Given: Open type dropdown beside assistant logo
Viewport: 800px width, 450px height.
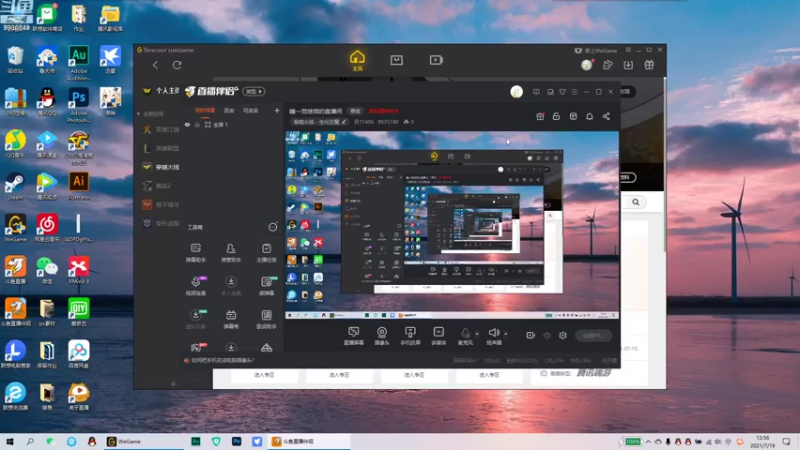Looking at the screenshot, I should click(254, 91).
